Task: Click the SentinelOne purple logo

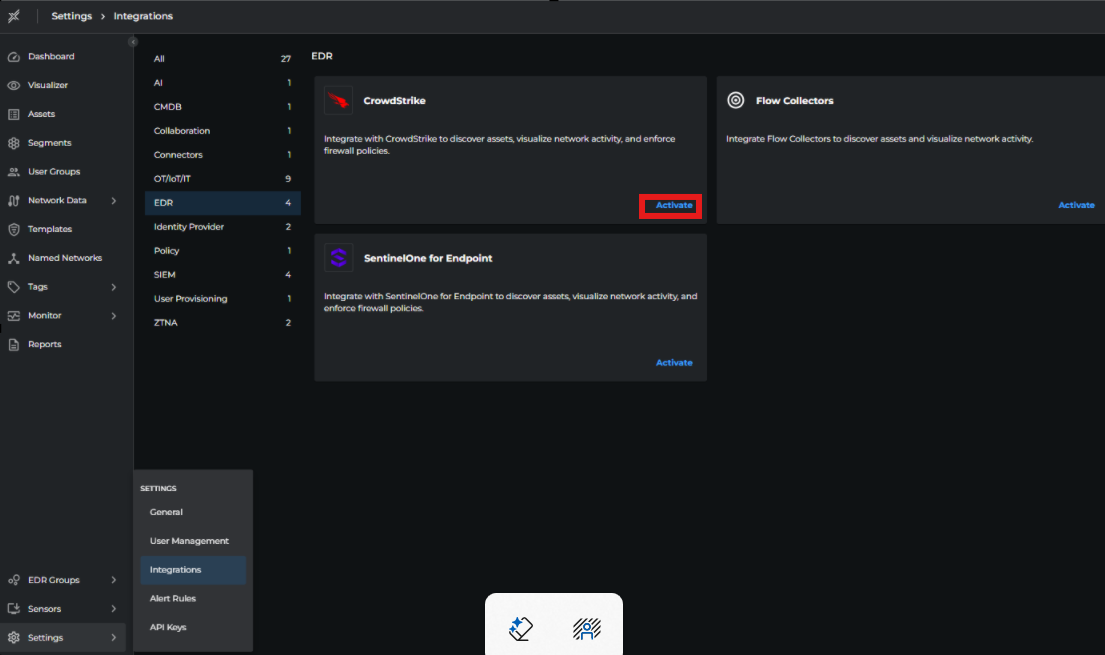Action: coord(338,258)
